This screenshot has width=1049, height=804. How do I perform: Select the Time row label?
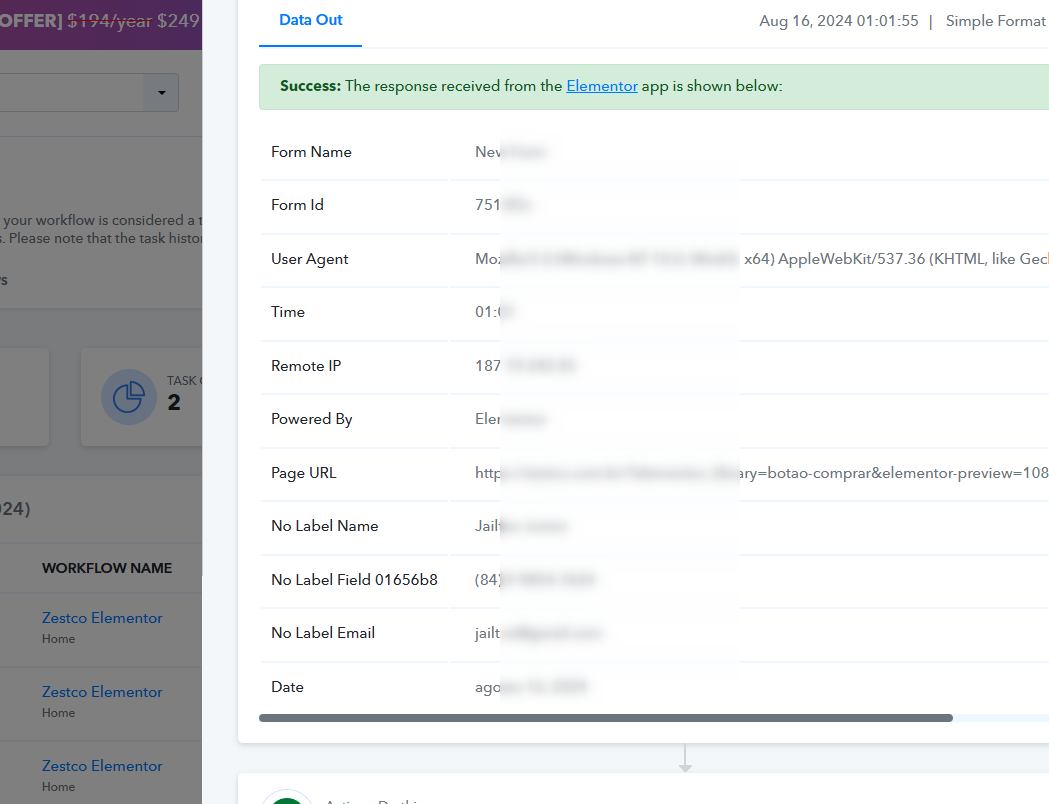pos(288,312)
